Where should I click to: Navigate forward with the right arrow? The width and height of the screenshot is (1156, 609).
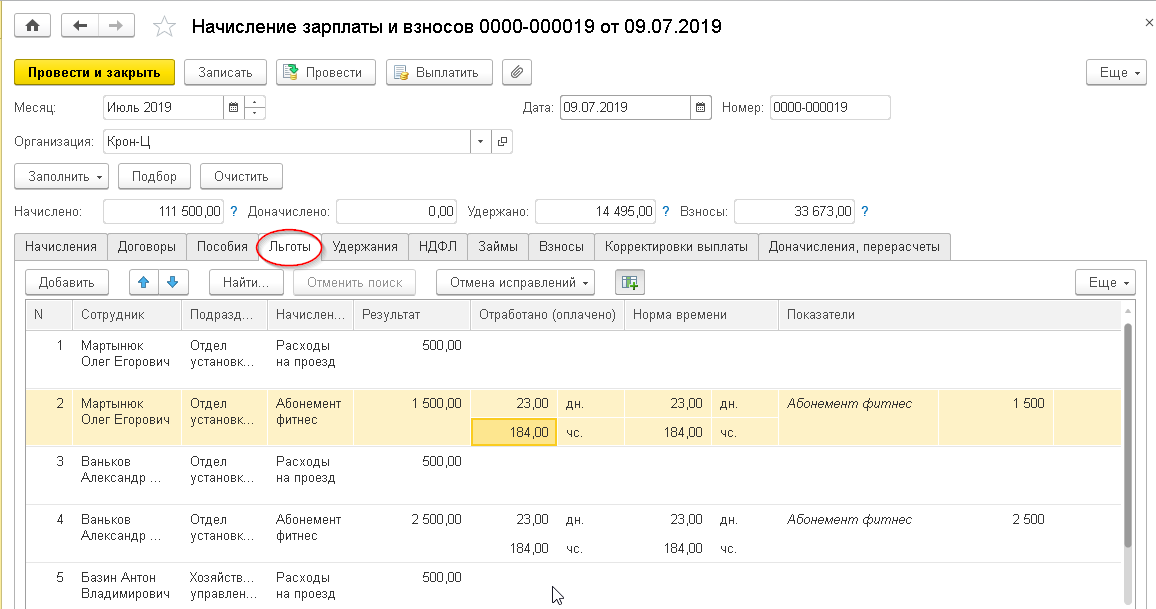click(x=116, y=26)
